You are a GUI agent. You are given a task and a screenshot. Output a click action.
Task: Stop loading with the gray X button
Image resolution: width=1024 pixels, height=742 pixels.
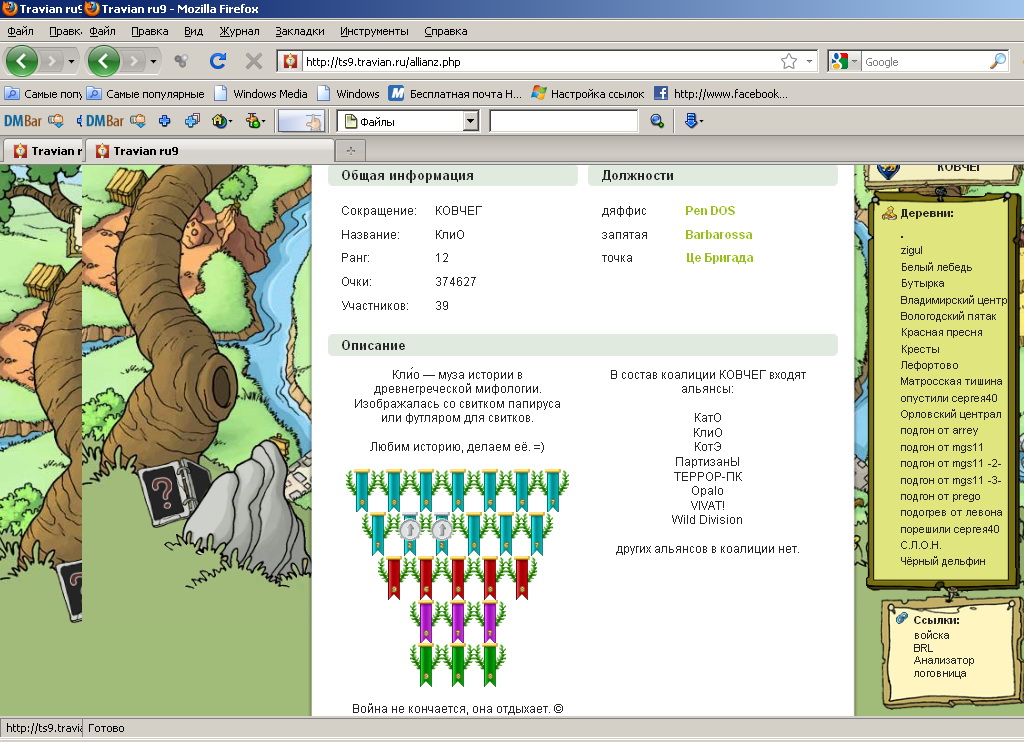(x=253, y=61)
